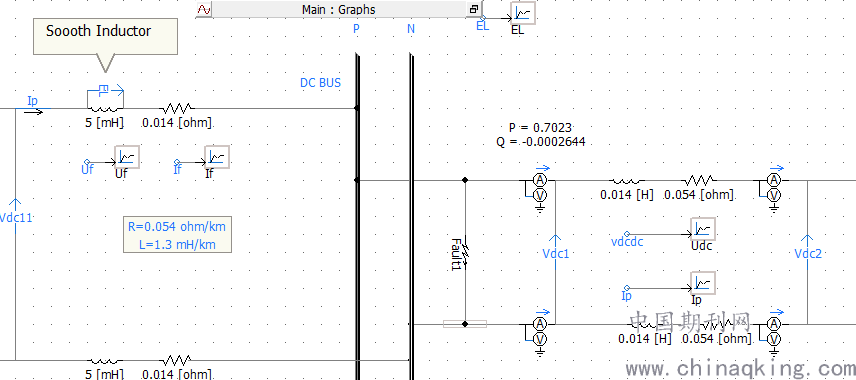Select the 0.014 H upper line inductor
856x380 pixels.
click(627, 181)
